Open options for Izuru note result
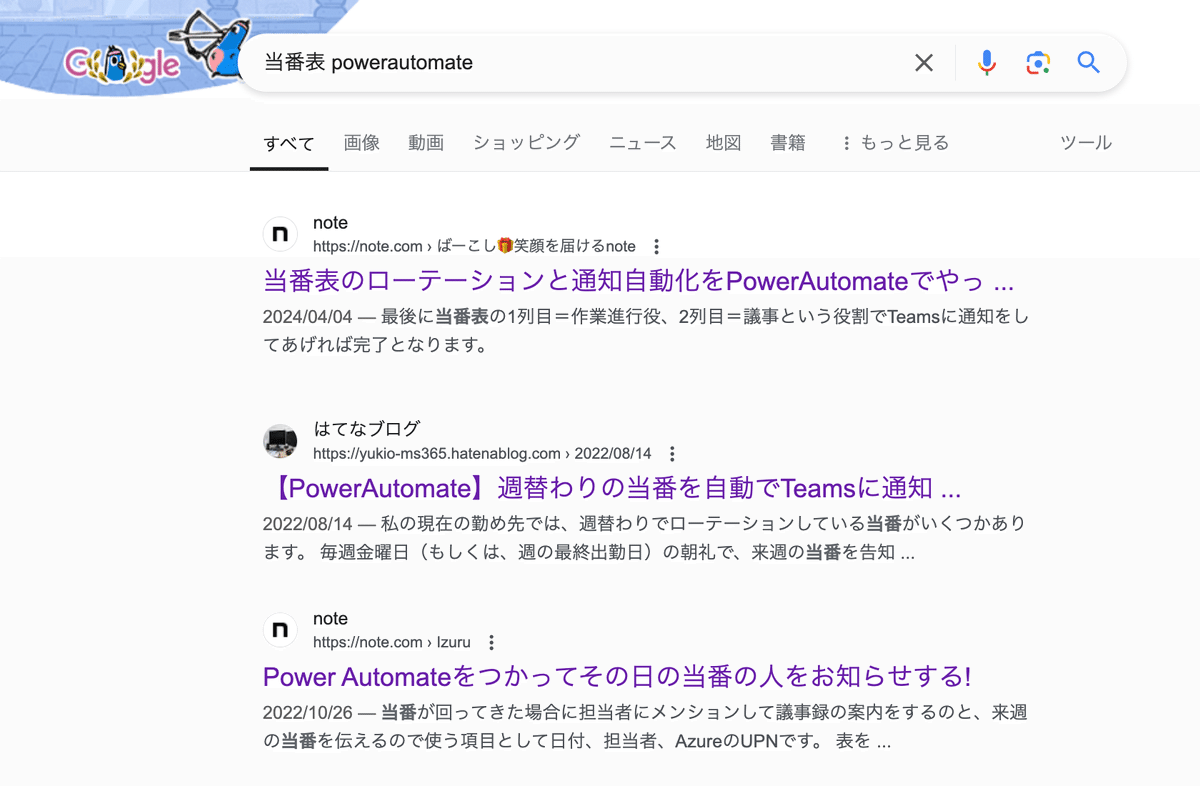Viewport: 1200px width, 786px height. pos(491,643)
